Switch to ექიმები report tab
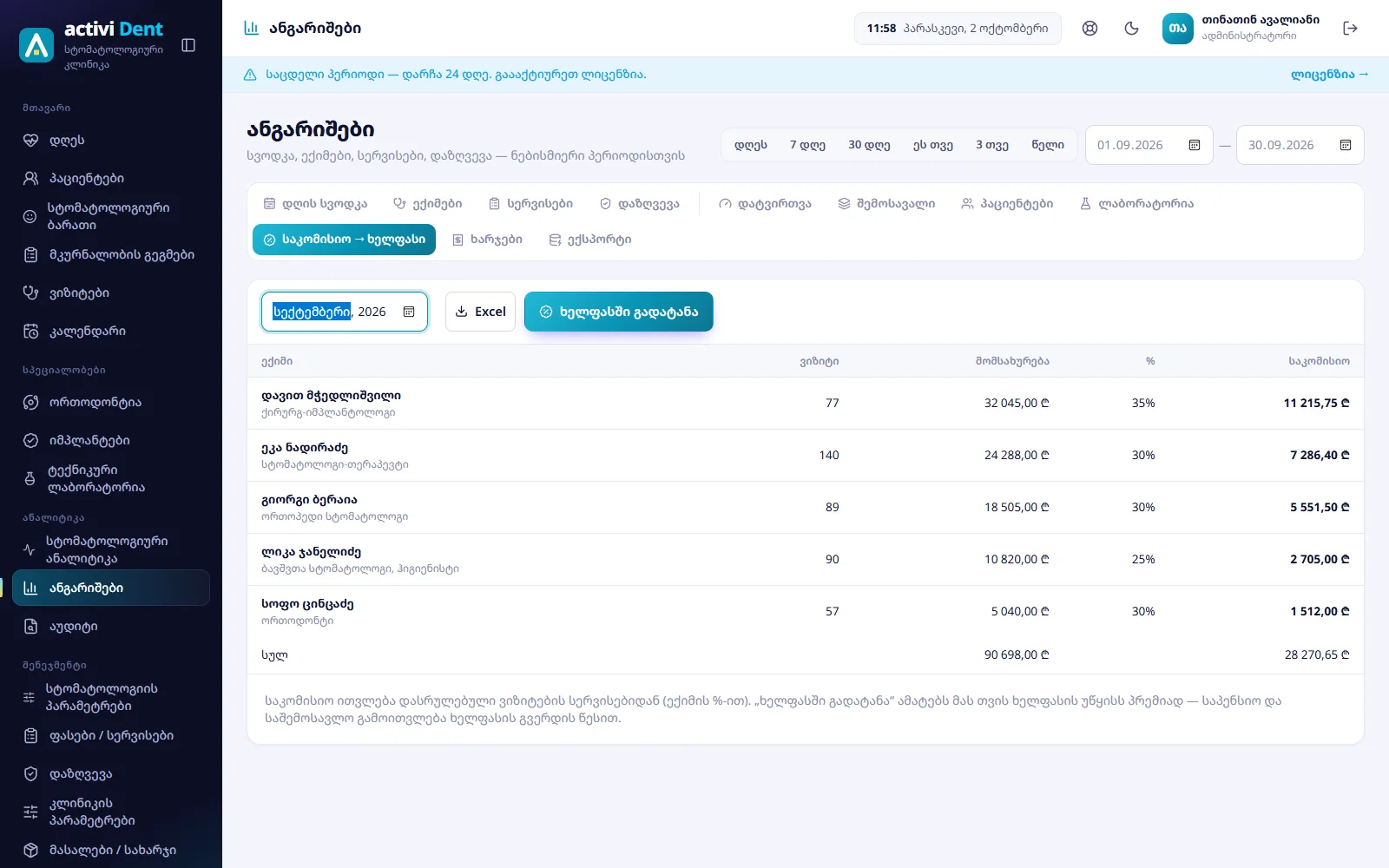Image resolution: width=1389 pixels, height=868 pixels. (x=427, y=204)
